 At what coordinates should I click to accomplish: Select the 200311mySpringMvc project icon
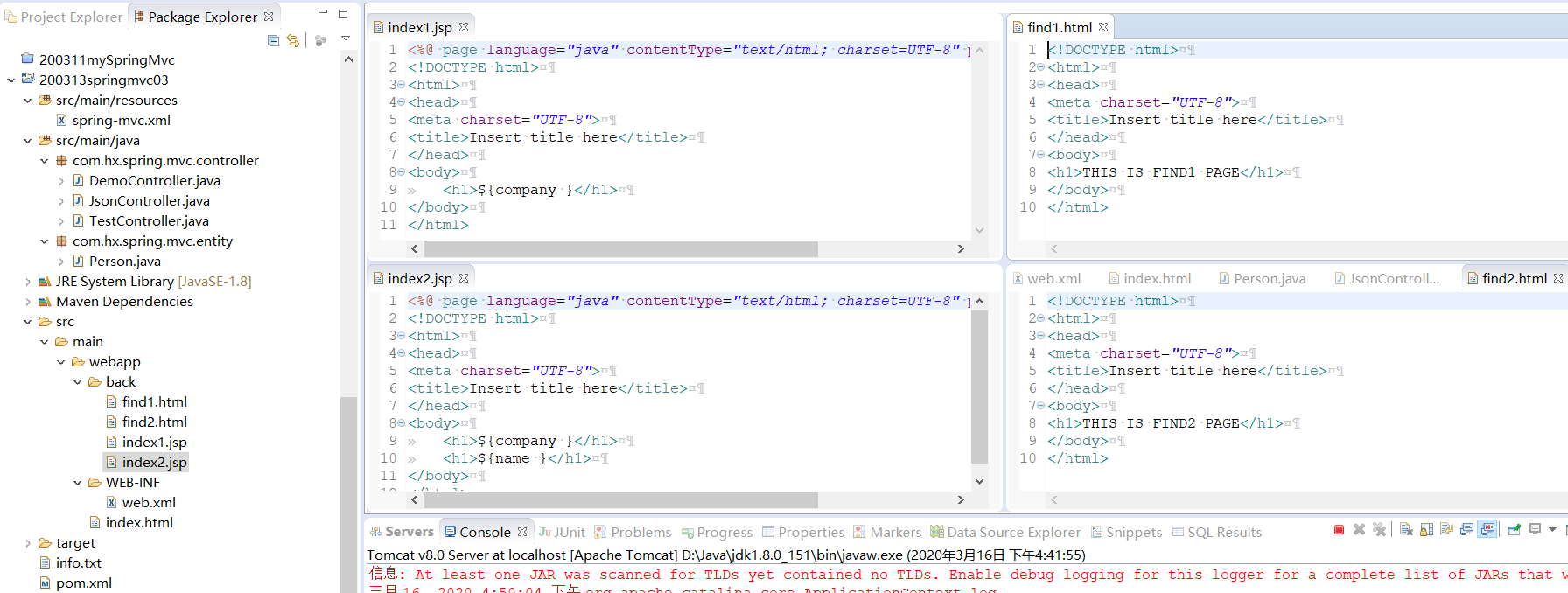(x=27, y=59)
